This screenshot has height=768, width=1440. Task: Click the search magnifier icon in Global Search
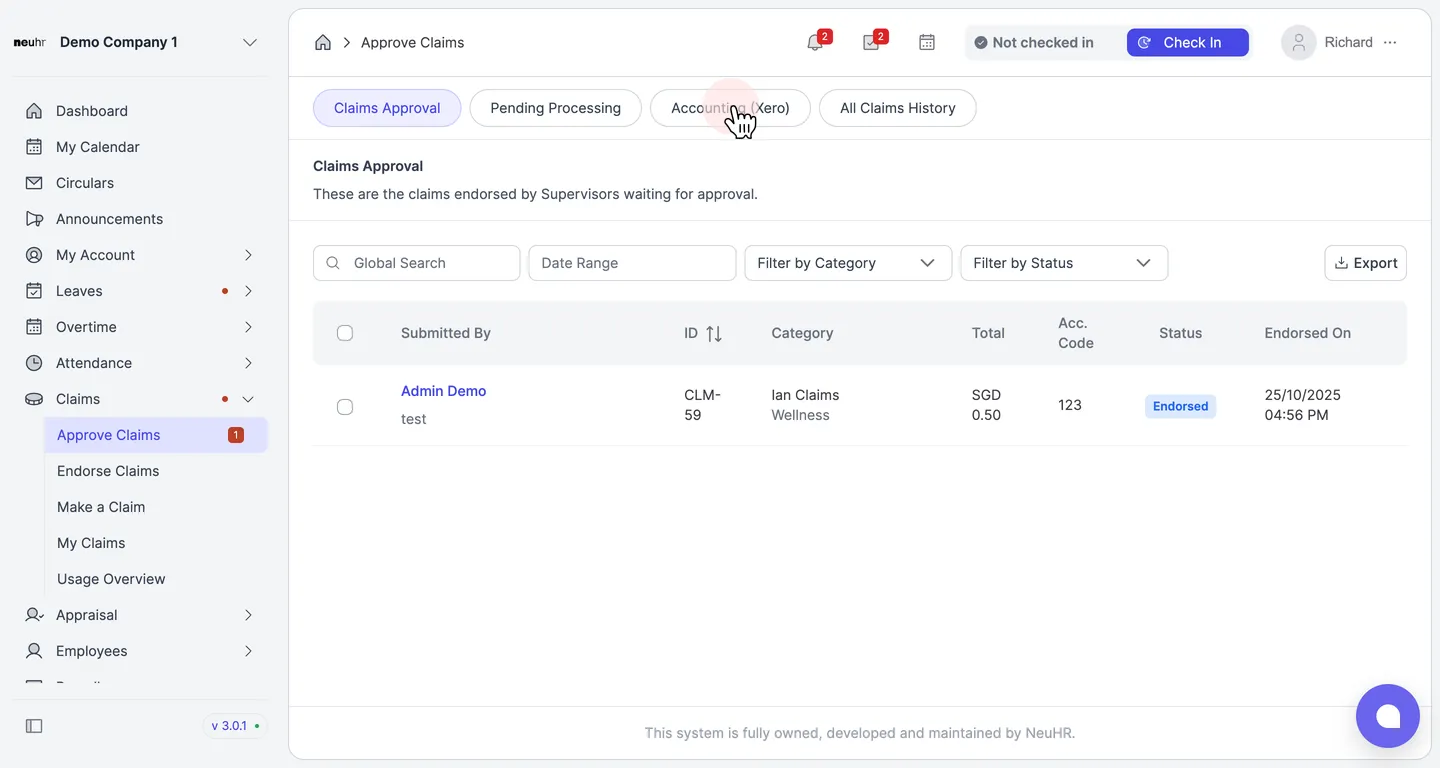coord(333,263)
